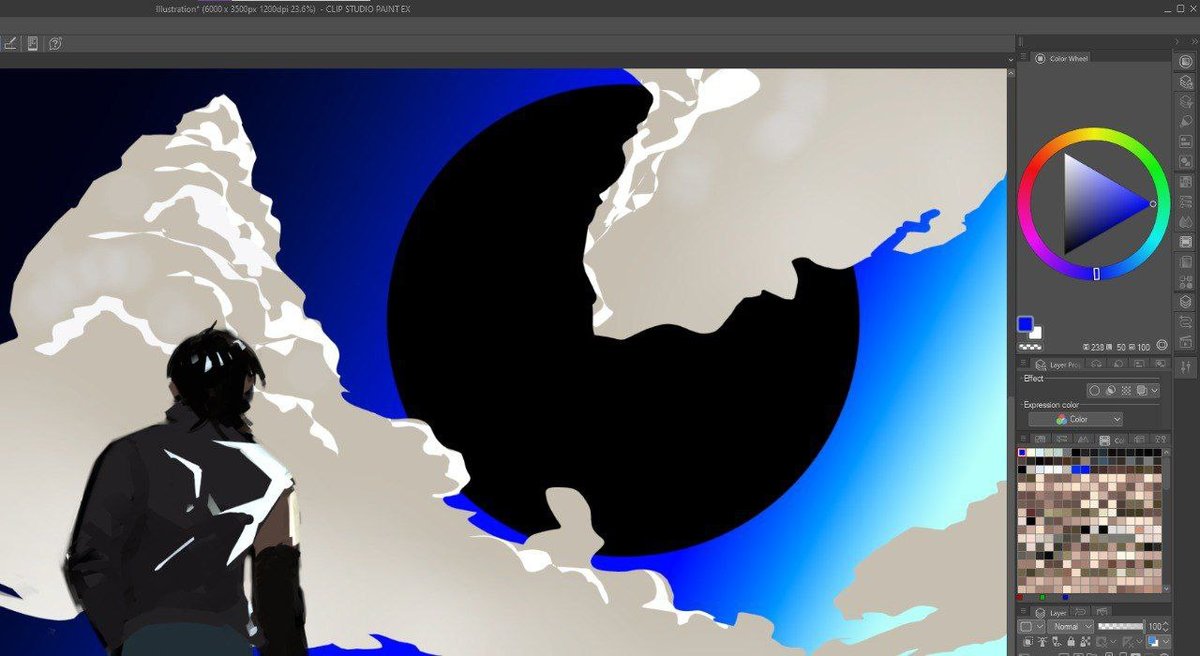
Task: Open the 3D material cube icon in right dock
Action: pos(1186,82)
